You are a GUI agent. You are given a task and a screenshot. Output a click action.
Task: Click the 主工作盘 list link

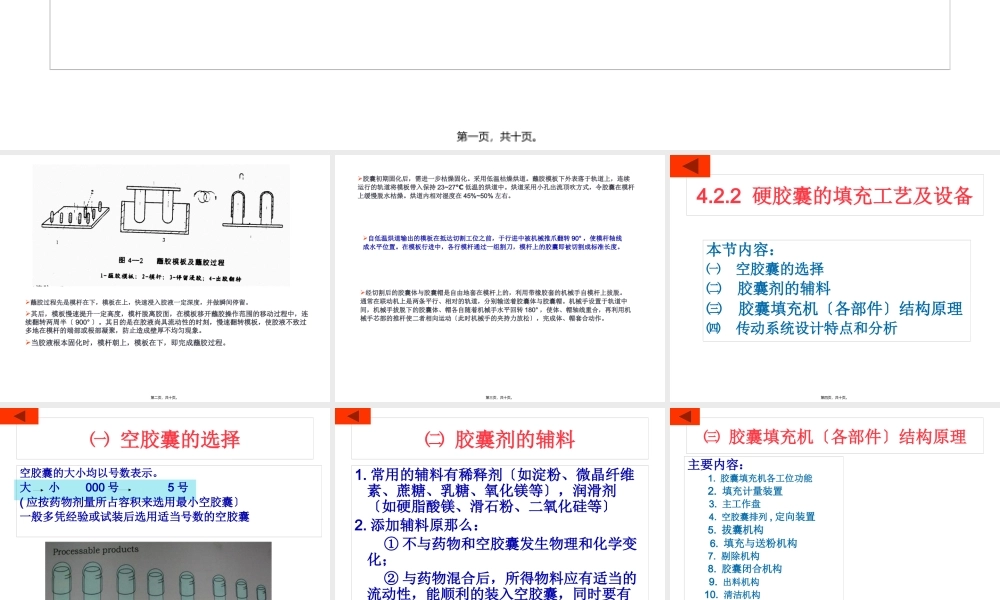740,504
